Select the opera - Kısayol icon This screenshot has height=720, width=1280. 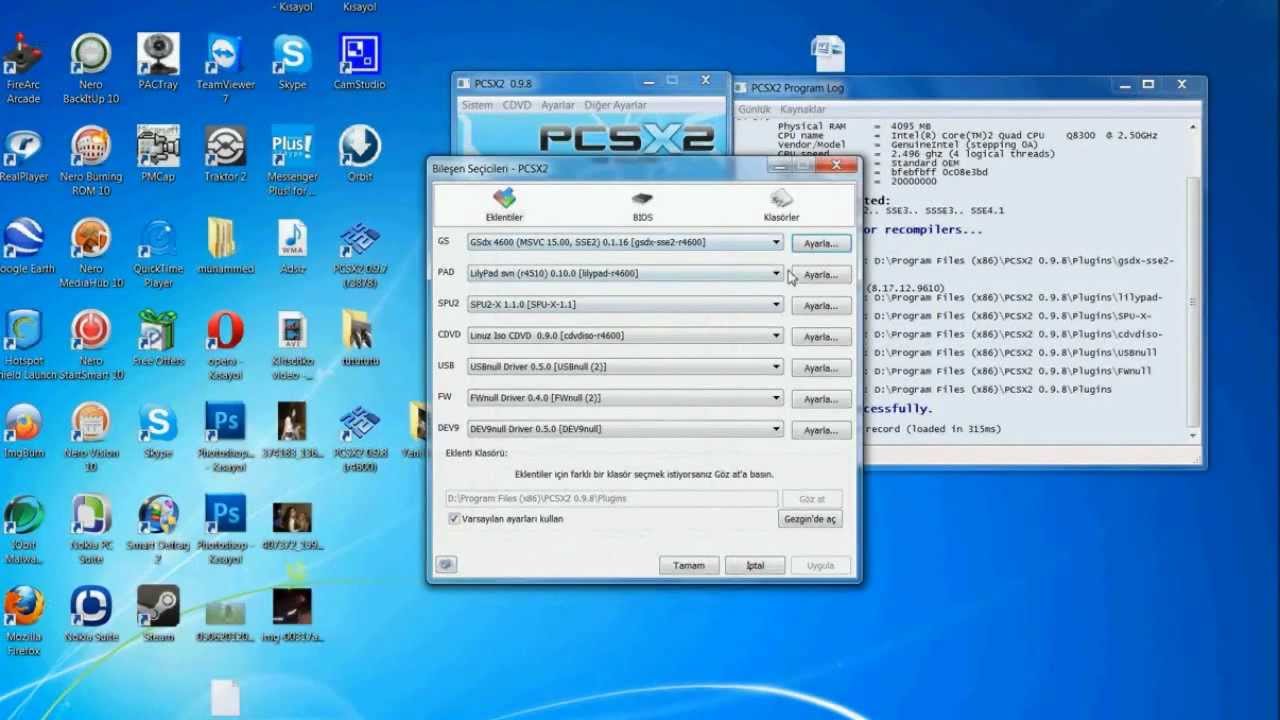[x=225, y=346]
